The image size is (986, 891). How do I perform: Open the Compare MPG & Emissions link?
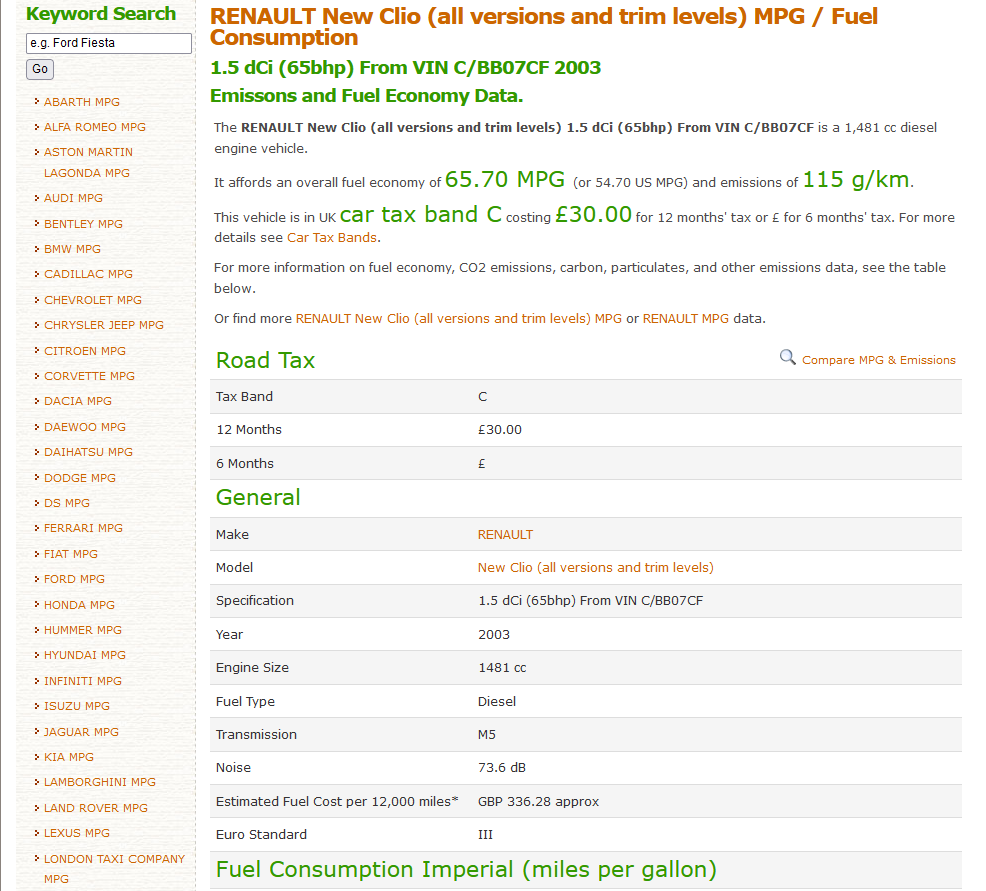878,360
